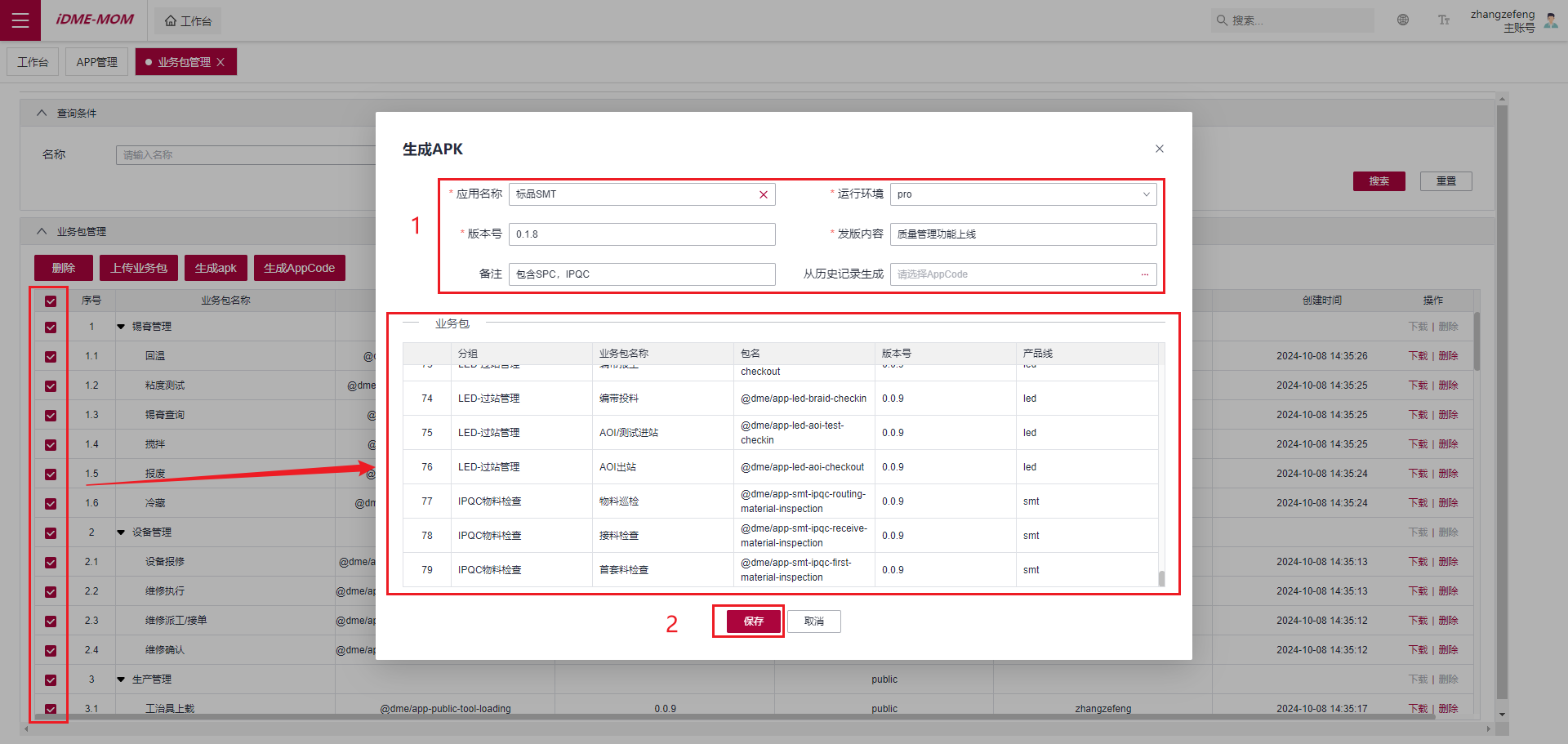The height and width of the screenshot is (744, 1568).
Task: Switch to the APP管理 tab
Action: point(97,62)
